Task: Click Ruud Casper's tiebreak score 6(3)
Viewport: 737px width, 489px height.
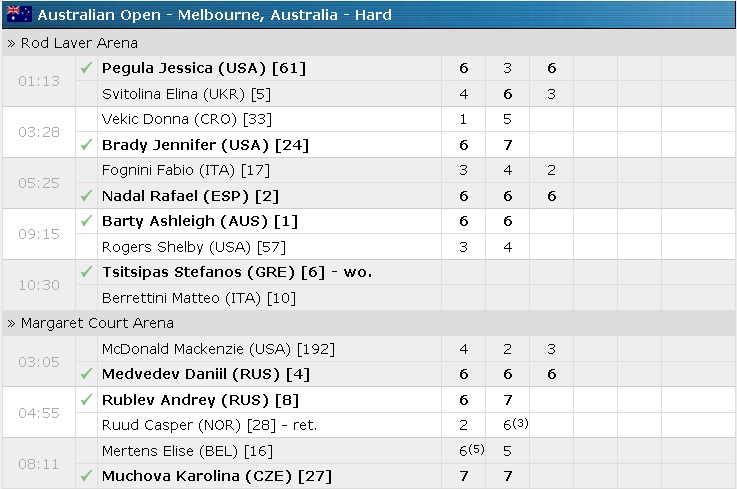Action: (513, 425)
